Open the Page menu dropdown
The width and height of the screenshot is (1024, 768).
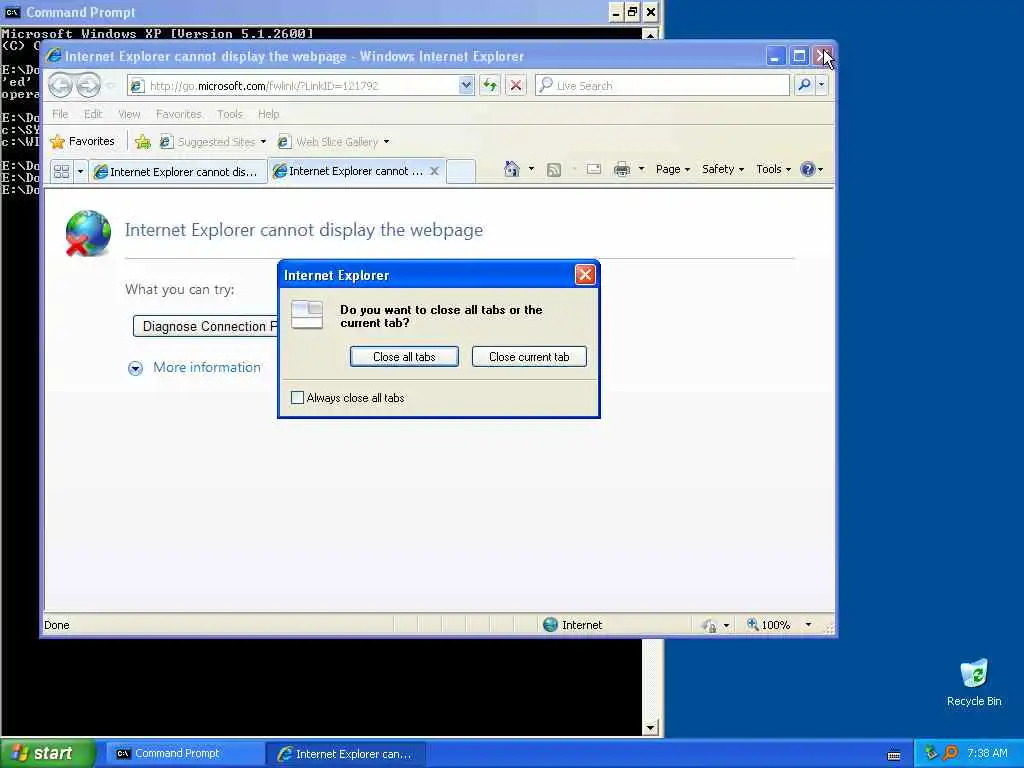[673, 169]
